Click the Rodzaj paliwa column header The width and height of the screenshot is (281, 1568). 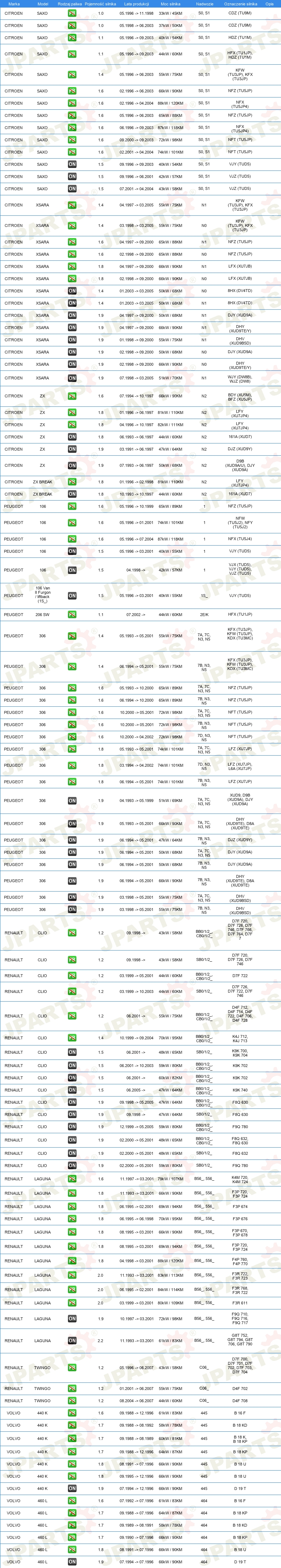coord(70,4)
